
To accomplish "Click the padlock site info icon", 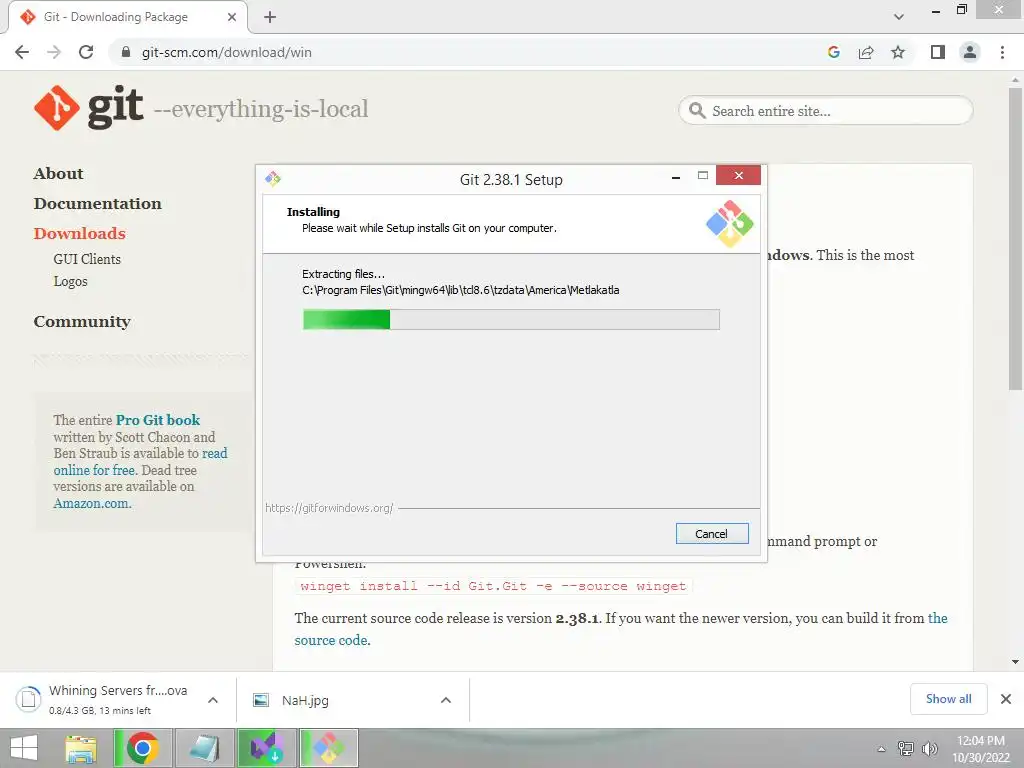I will 126,52.
